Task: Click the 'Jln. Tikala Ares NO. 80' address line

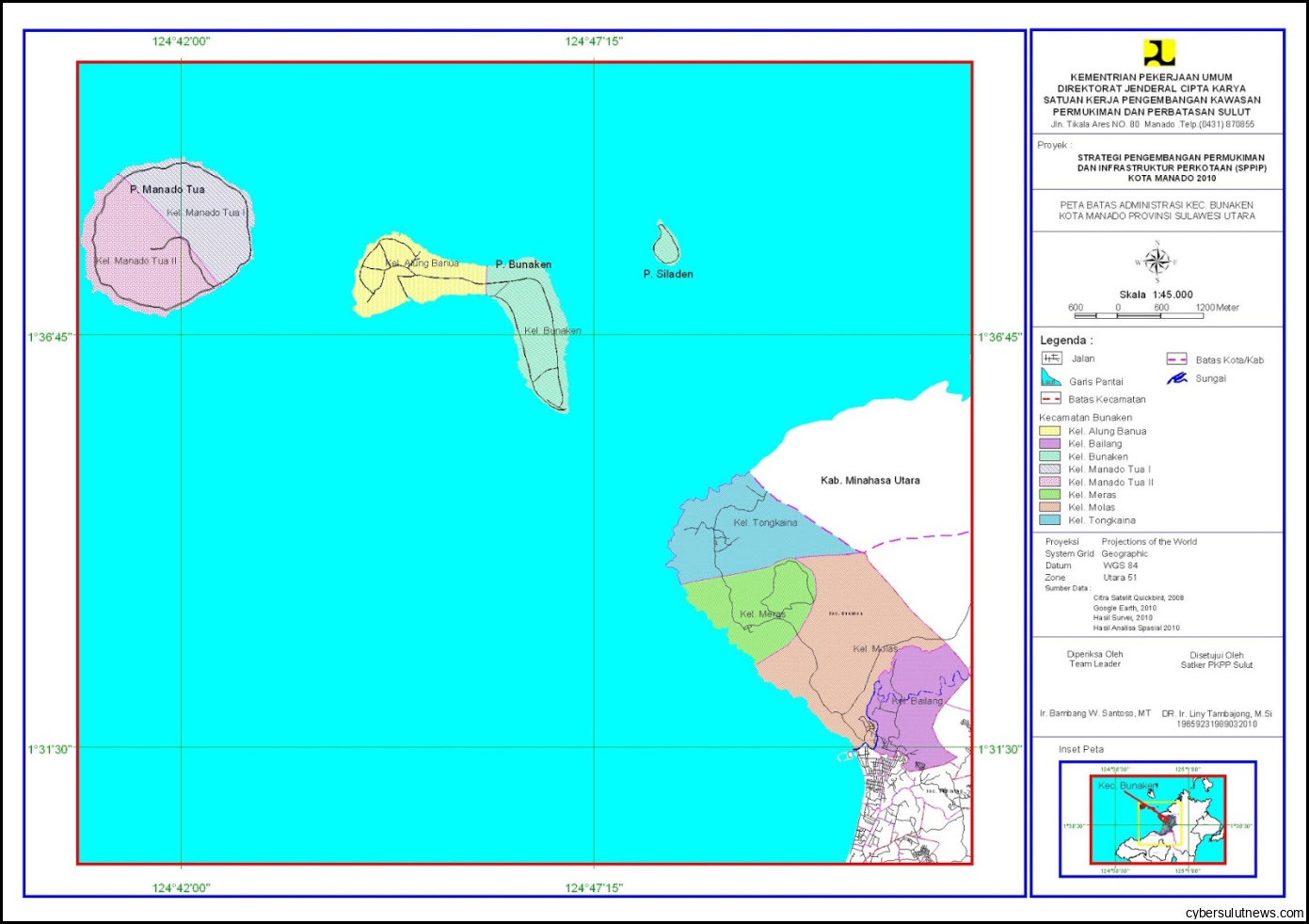Action: 1152,124
